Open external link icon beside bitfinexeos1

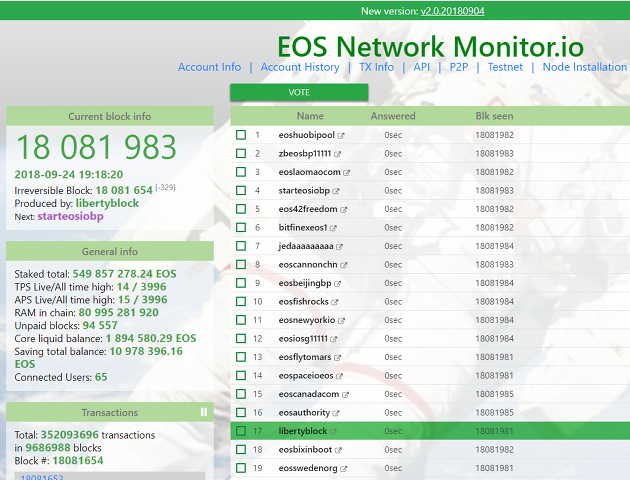333,228
